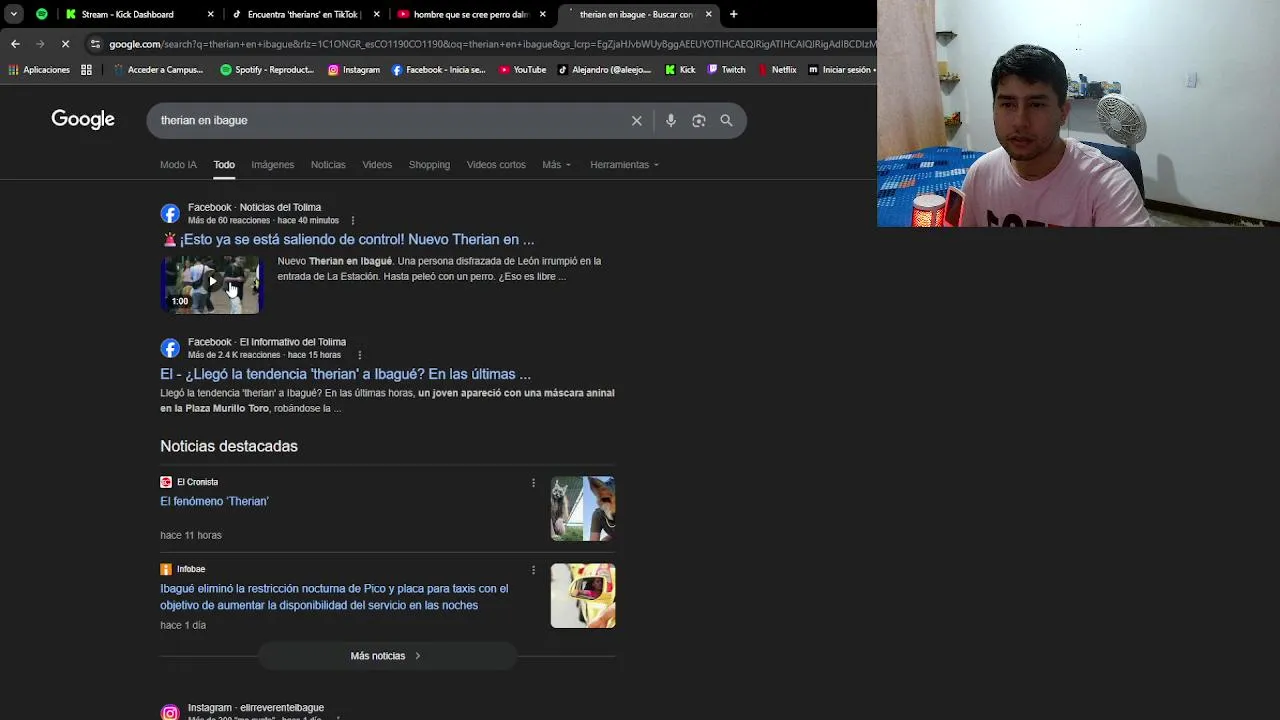Switch to Shopping results
1280x720 pixels.
click(429, 165)
